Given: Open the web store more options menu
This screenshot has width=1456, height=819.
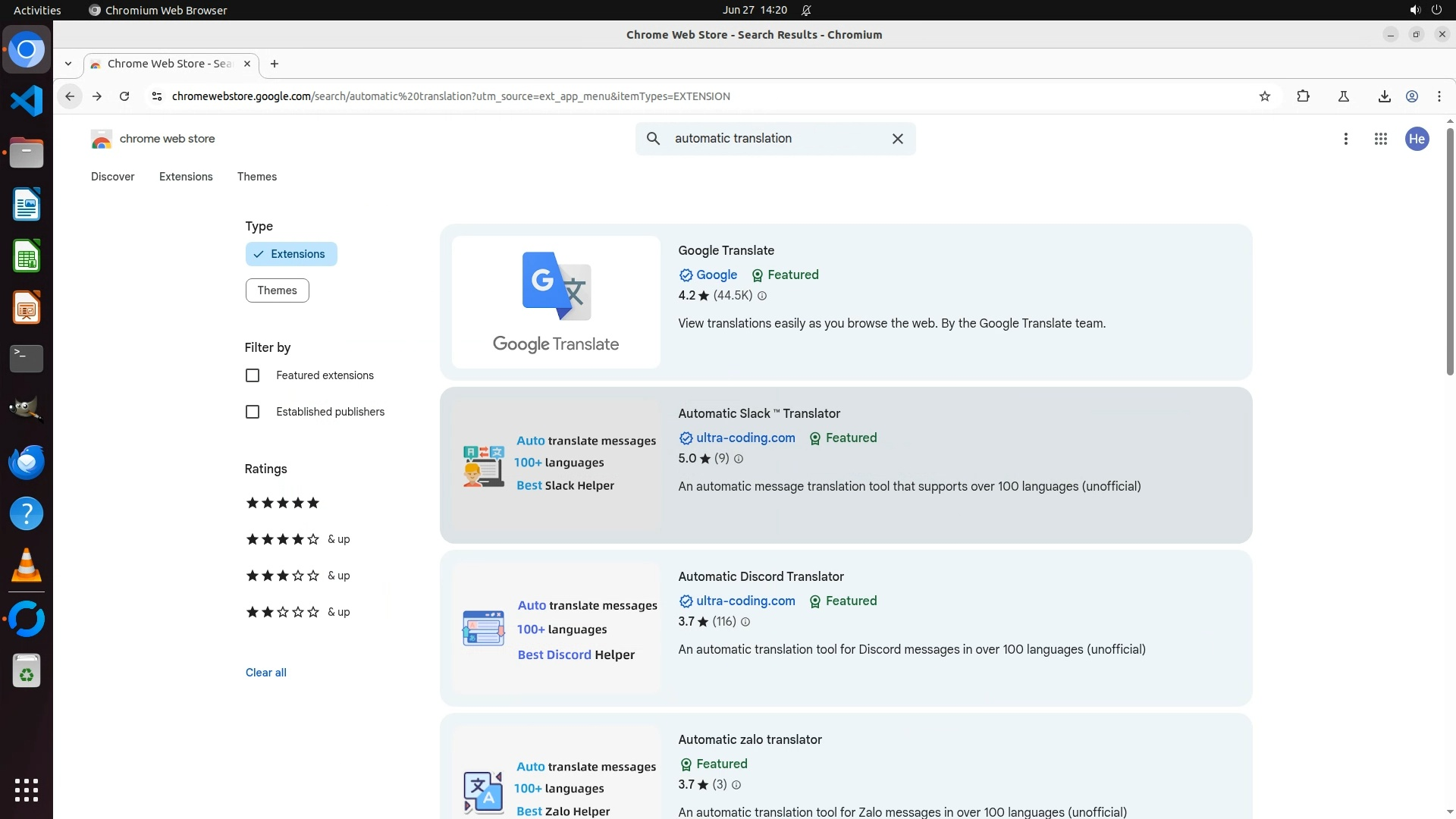Looking at the screenshot, I should [1345, 139].
